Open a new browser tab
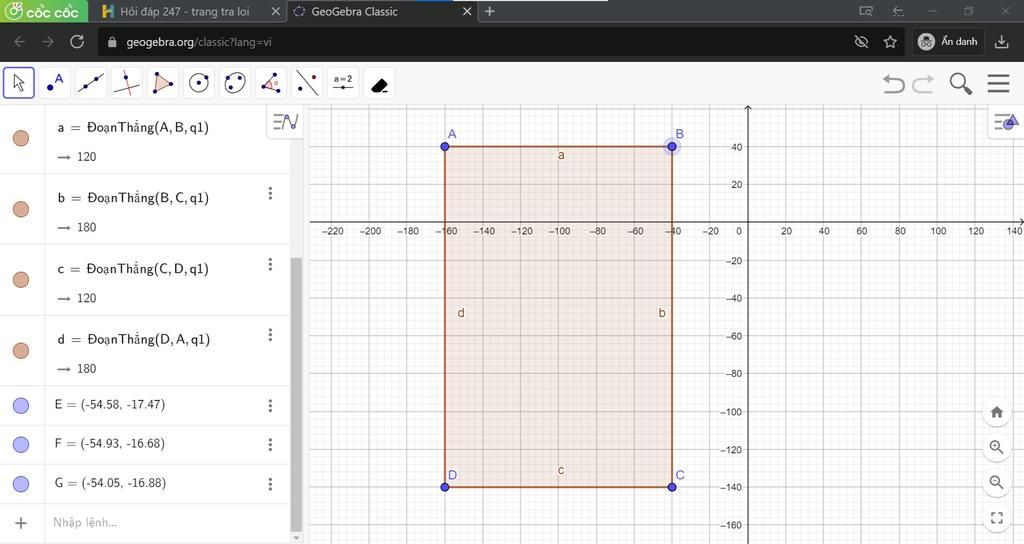This screenshot has width=1024, height=544. coord(489,11)
